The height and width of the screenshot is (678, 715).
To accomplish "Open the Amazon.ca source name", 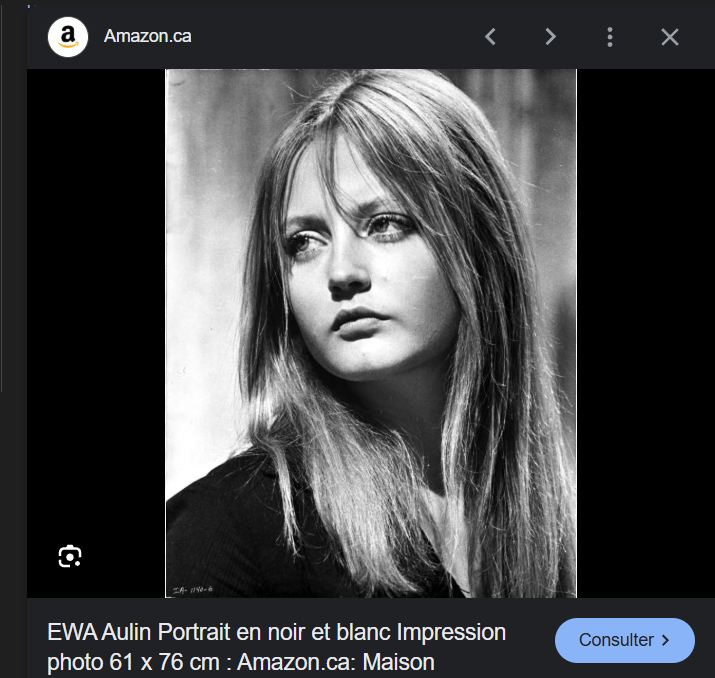I will pyautogui.click(x=147, y=37).
